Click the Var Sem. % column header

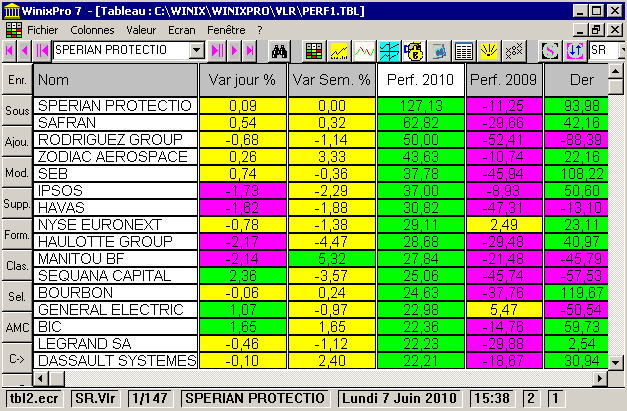332,80
